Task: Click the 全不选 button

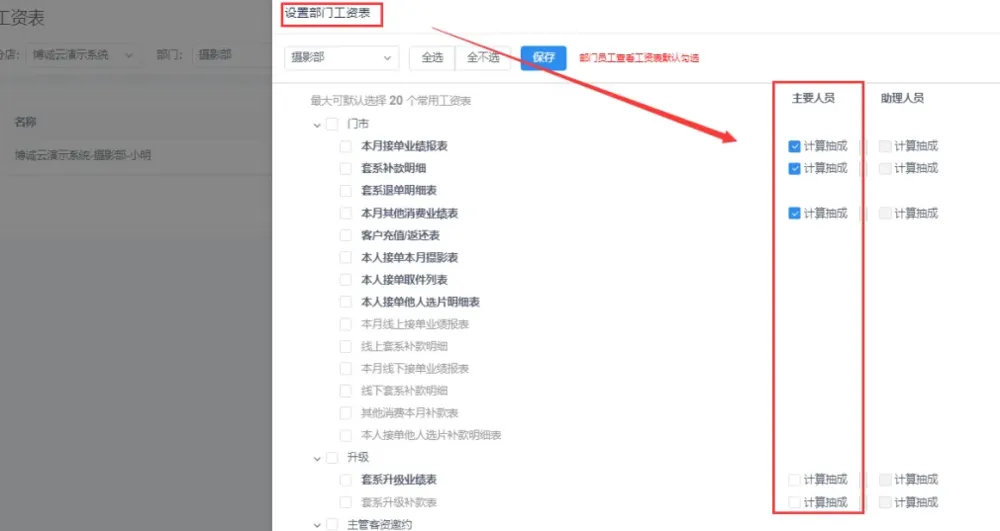Action: 484,58
